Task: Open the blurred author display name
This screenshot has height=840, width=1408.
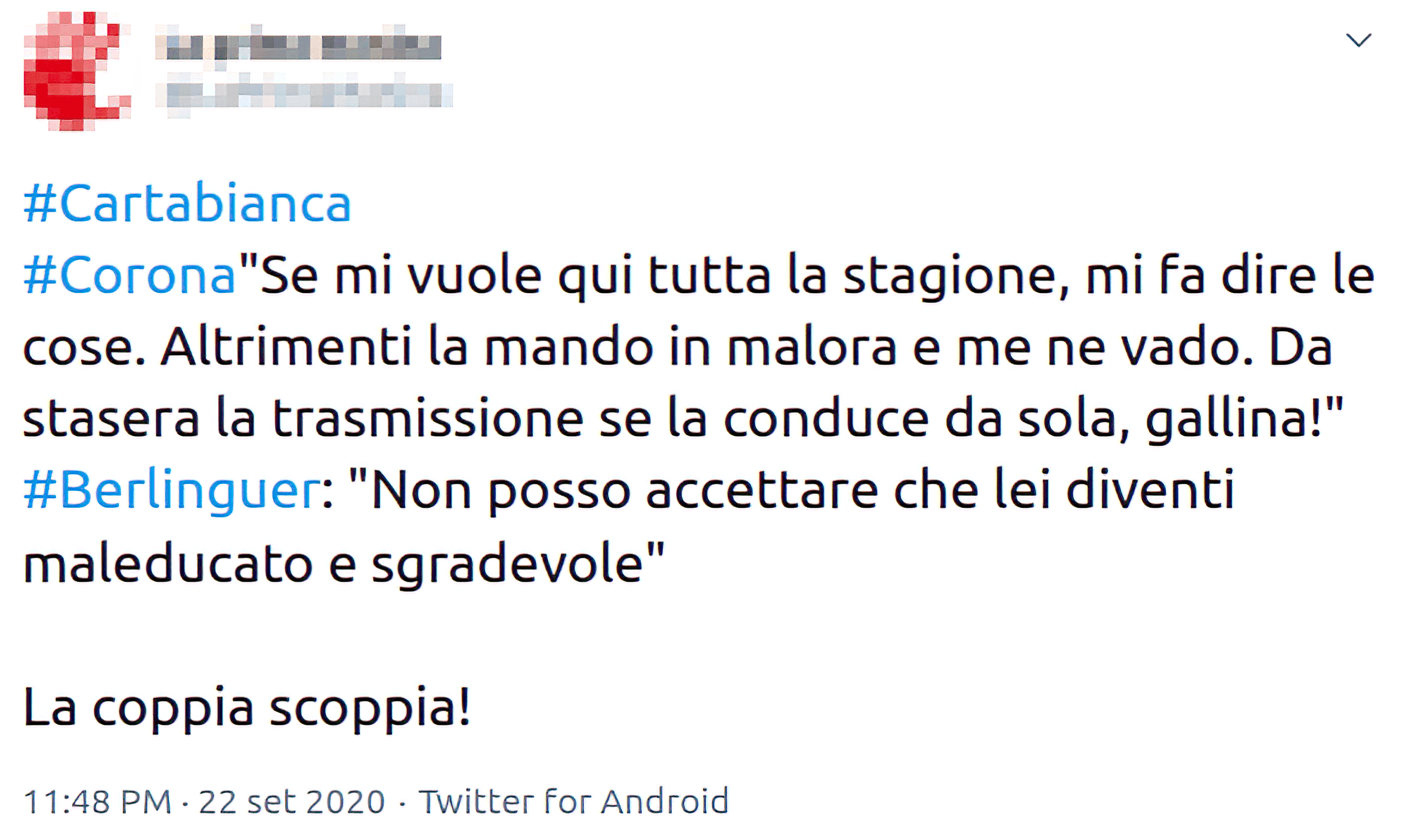Action: (298, 47)
